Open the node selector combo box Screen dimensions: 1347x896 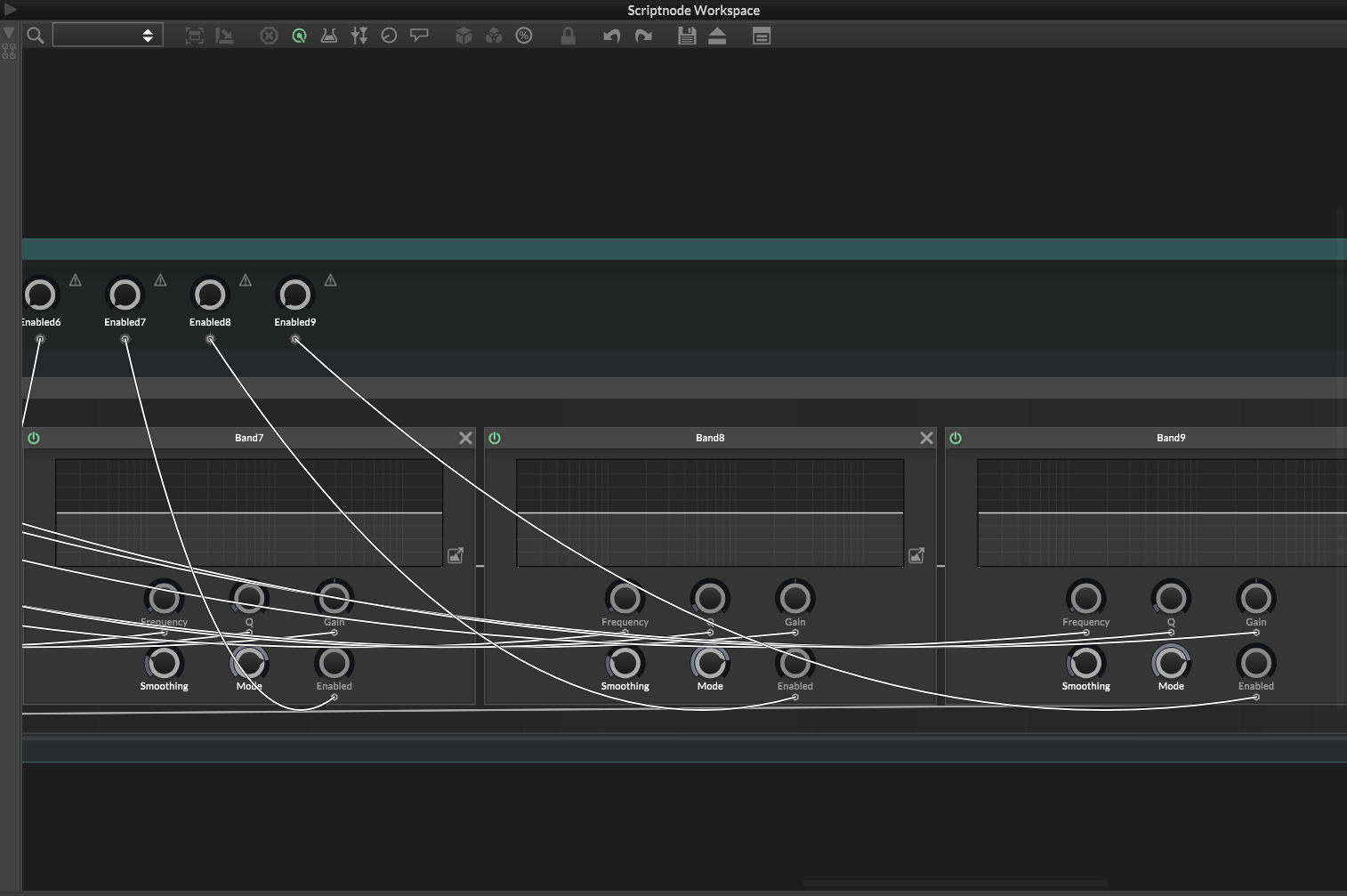pos(108,36)
